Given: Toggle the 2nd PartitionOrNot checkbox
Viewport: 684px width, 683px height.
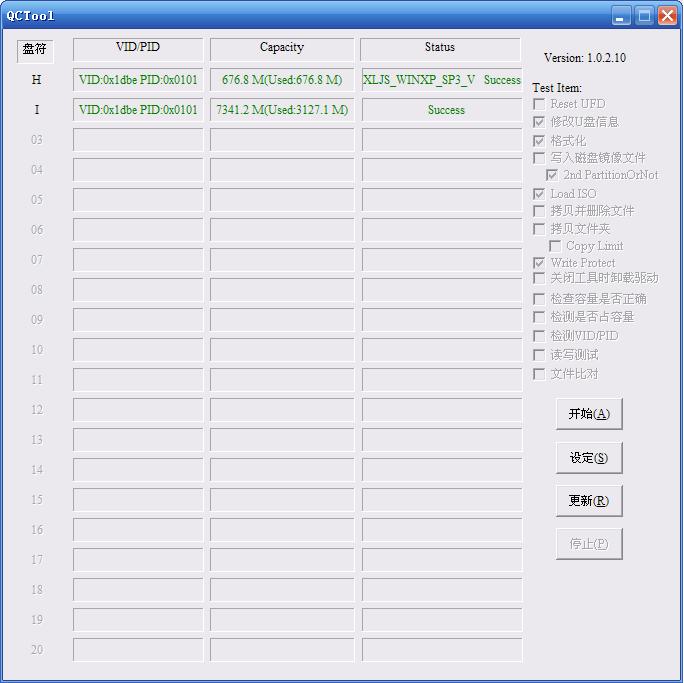Looking at the screenshot, I should [552, 175].
